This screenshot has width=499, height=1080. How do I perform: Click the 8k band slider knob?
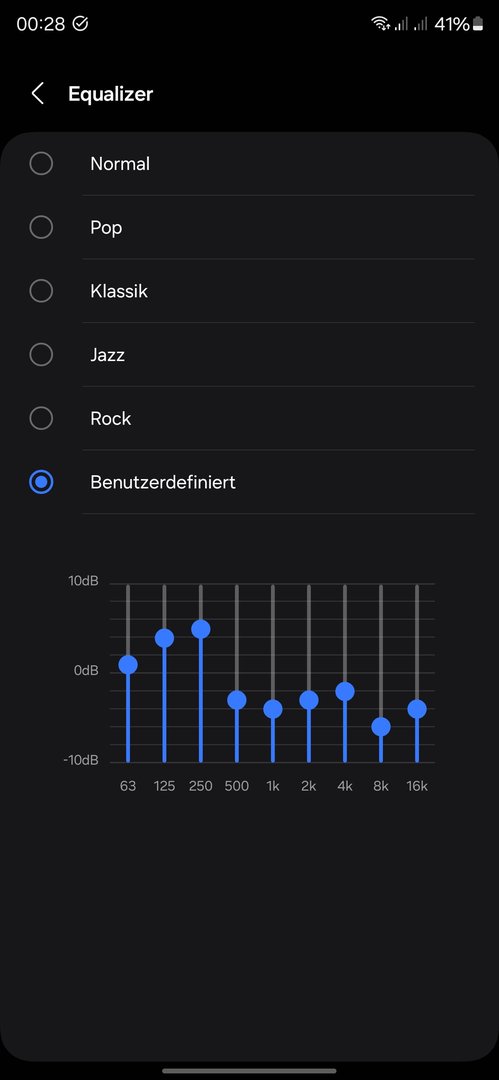coord(381,727)
